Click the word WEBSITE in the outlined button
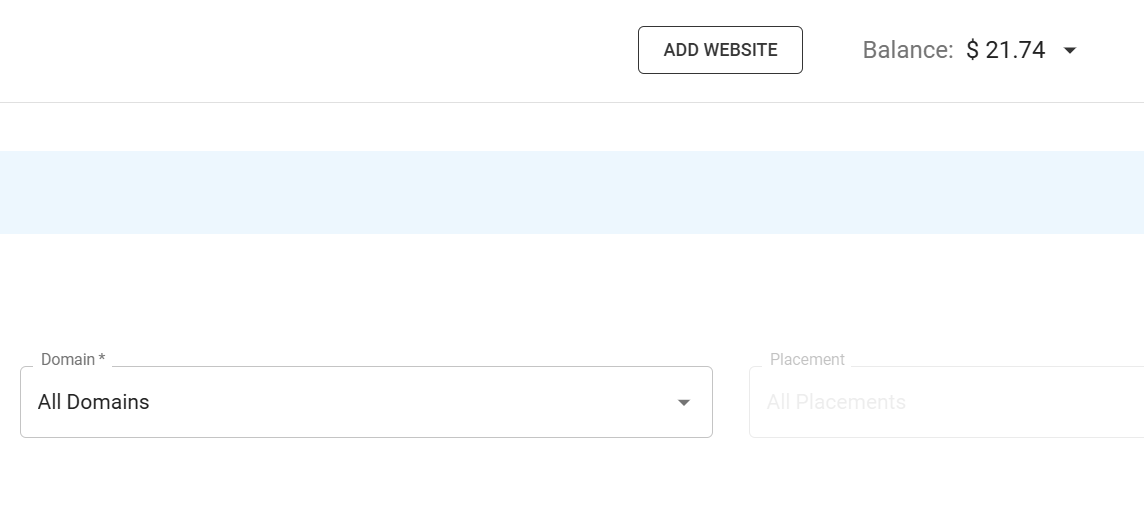 (741, 50)
